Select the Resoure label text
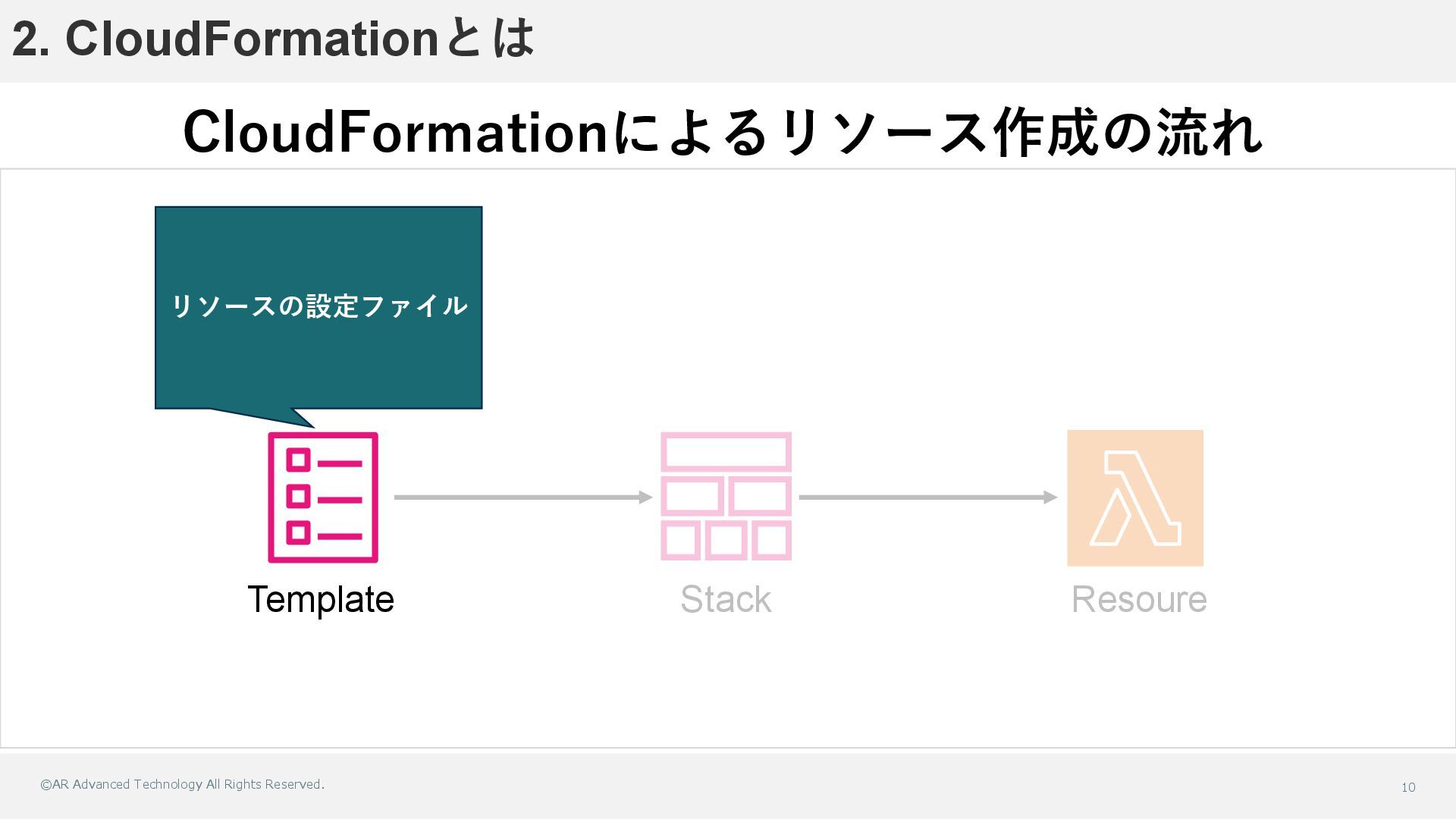1456x819 pixels. click(1138, 599)
